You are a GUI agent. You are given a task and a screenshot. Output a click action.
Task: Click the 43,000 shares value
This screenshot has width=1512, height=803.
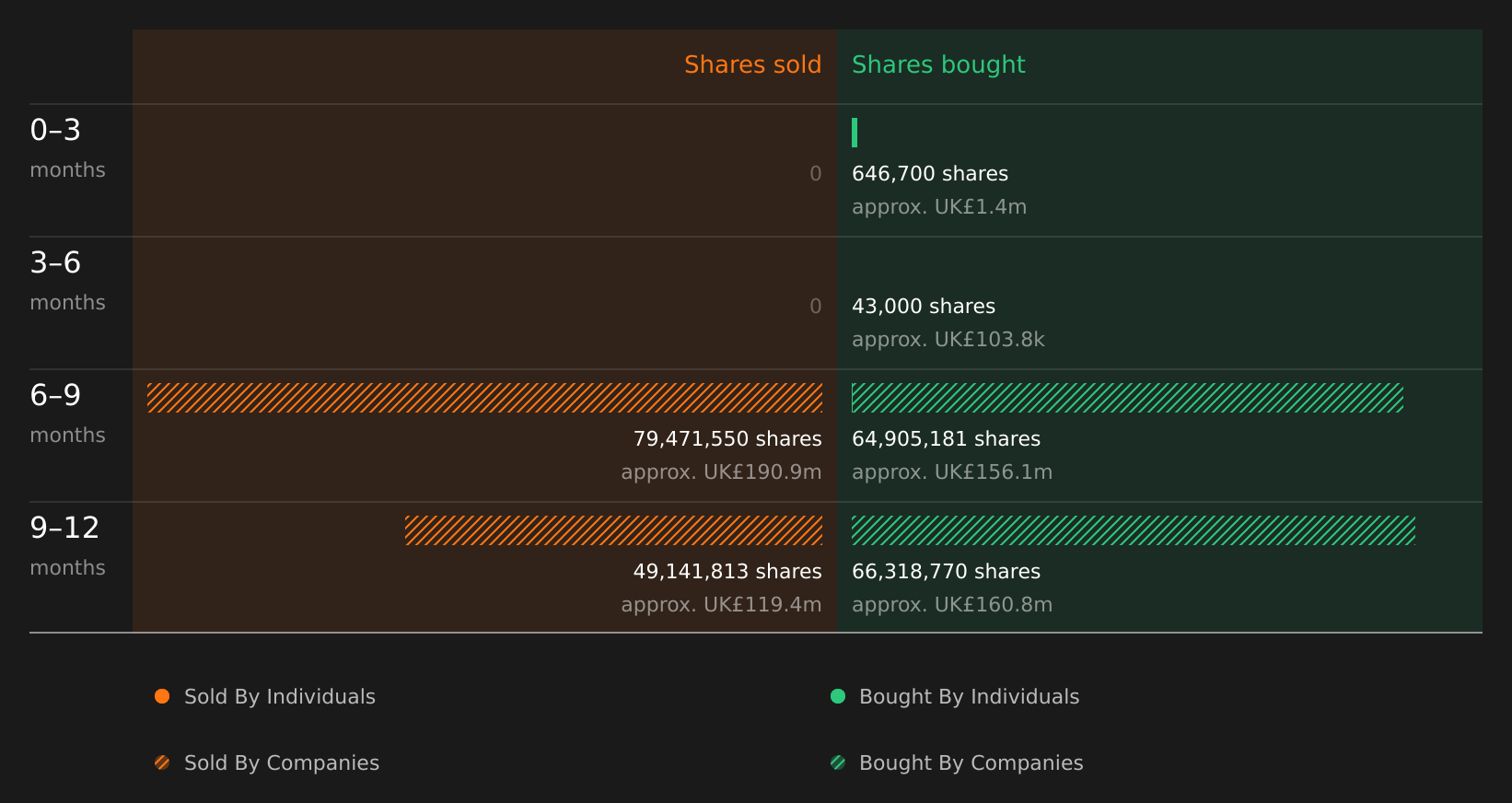[924, 307]
